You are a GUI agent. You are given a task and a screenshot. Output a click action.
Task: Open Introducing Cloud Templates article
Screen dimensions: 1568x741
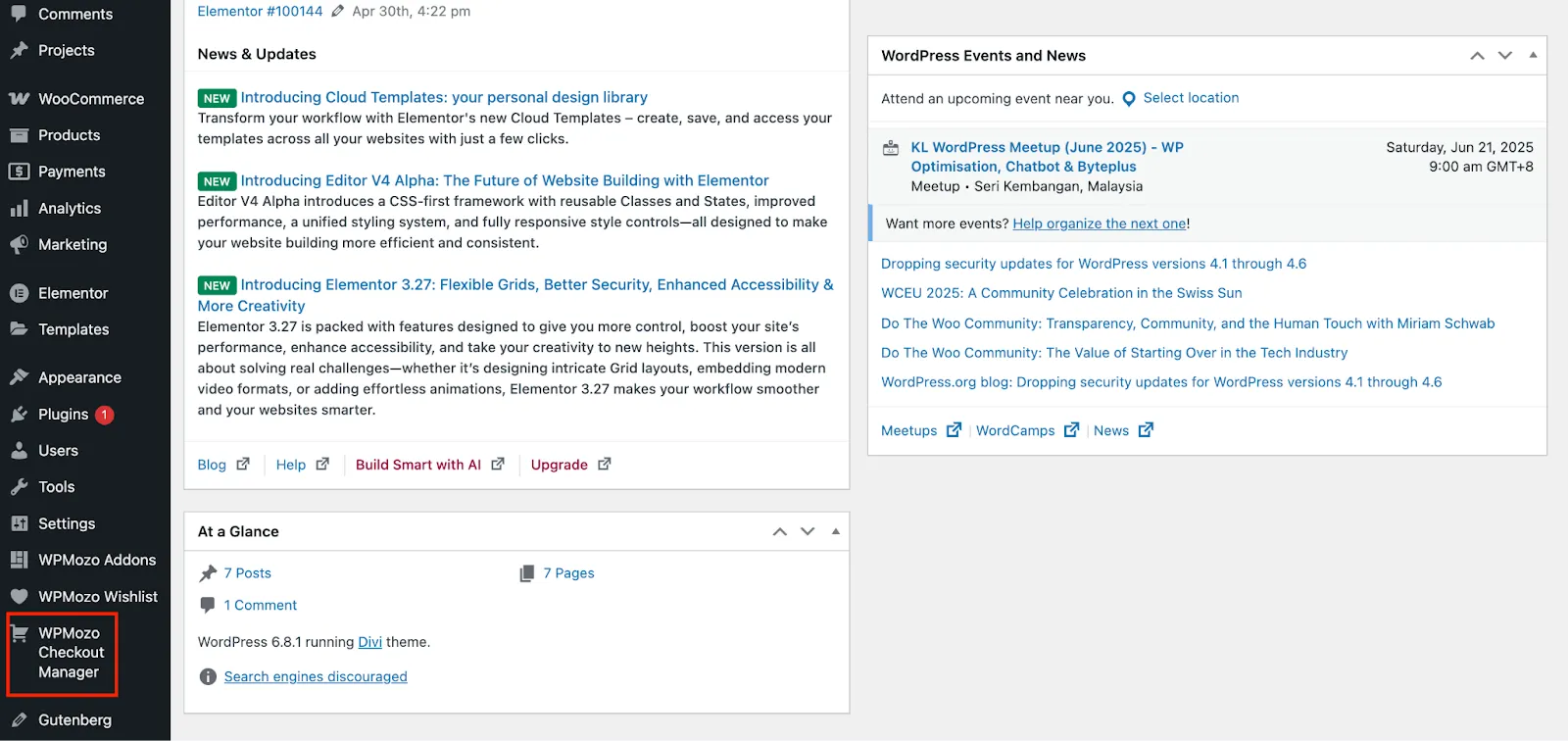[x=444, y=97]
